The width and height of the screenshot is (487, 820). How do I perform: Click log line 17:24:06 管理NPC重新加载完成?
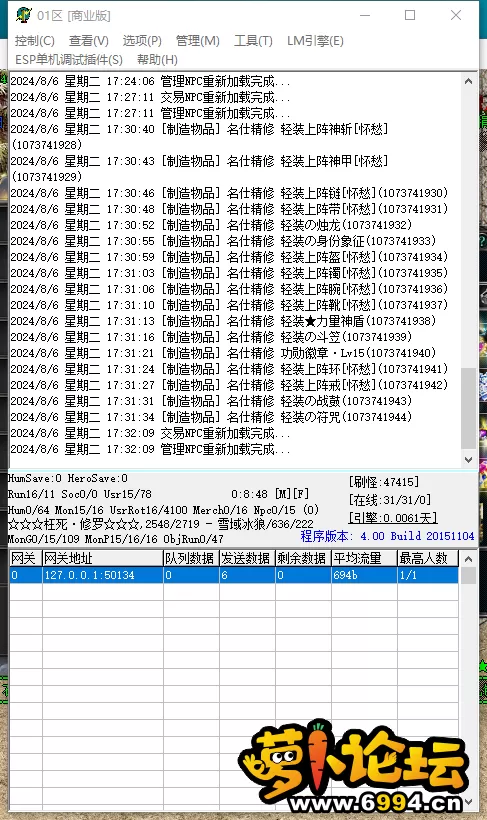click(150, 81)
